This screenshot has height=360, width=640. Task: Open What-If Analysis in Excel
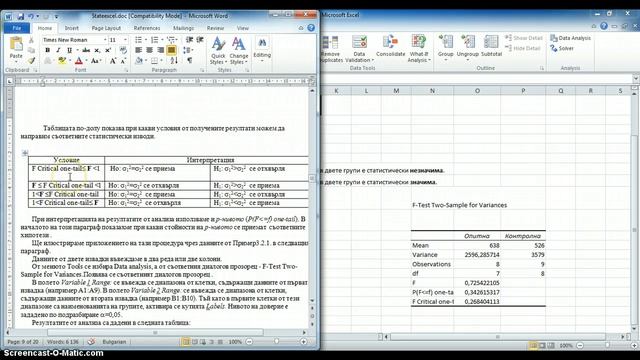[x=419, y=49]
